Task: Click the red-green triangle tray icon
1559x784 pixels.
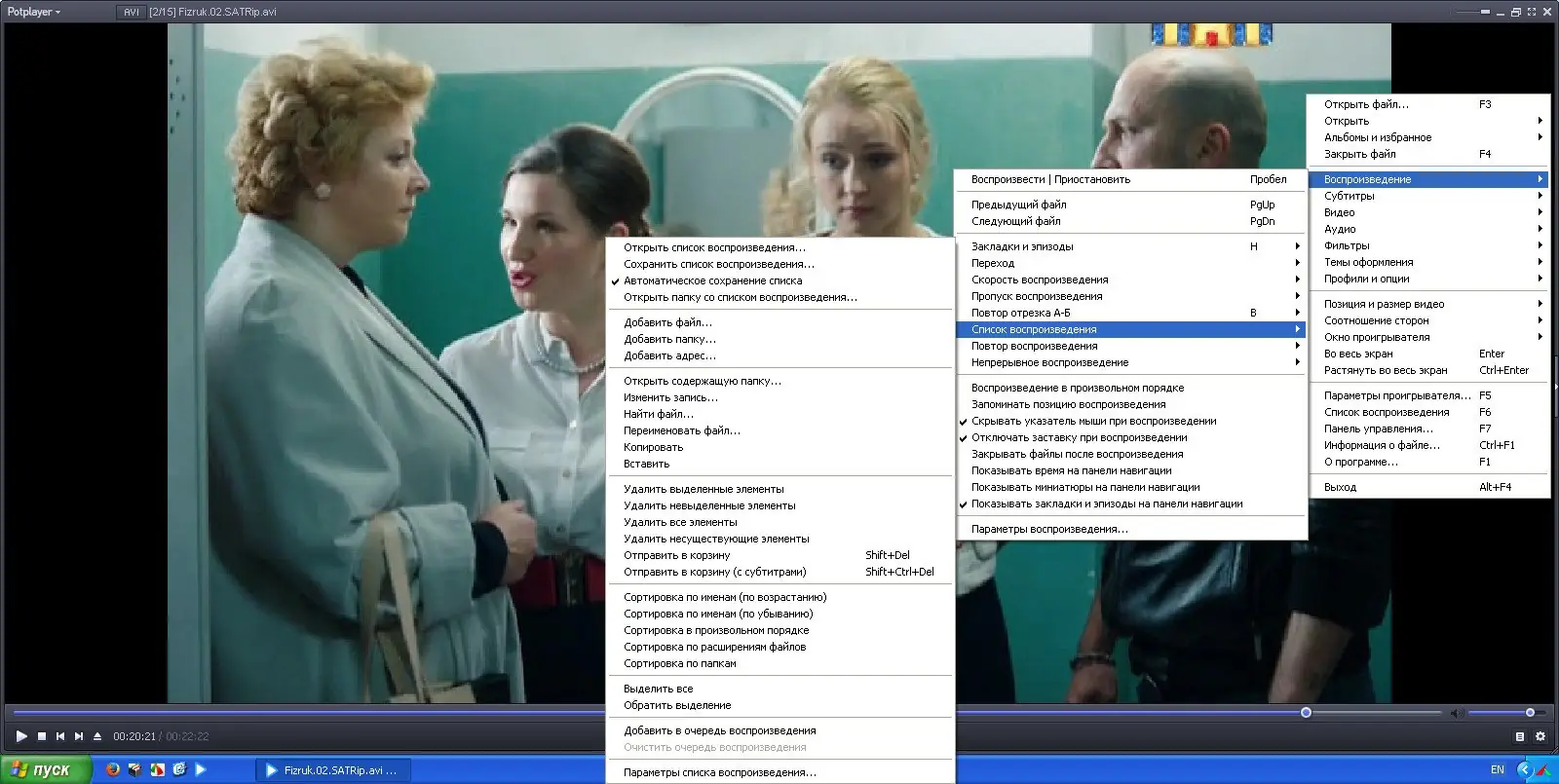Action: click(x=1544, y=769)
